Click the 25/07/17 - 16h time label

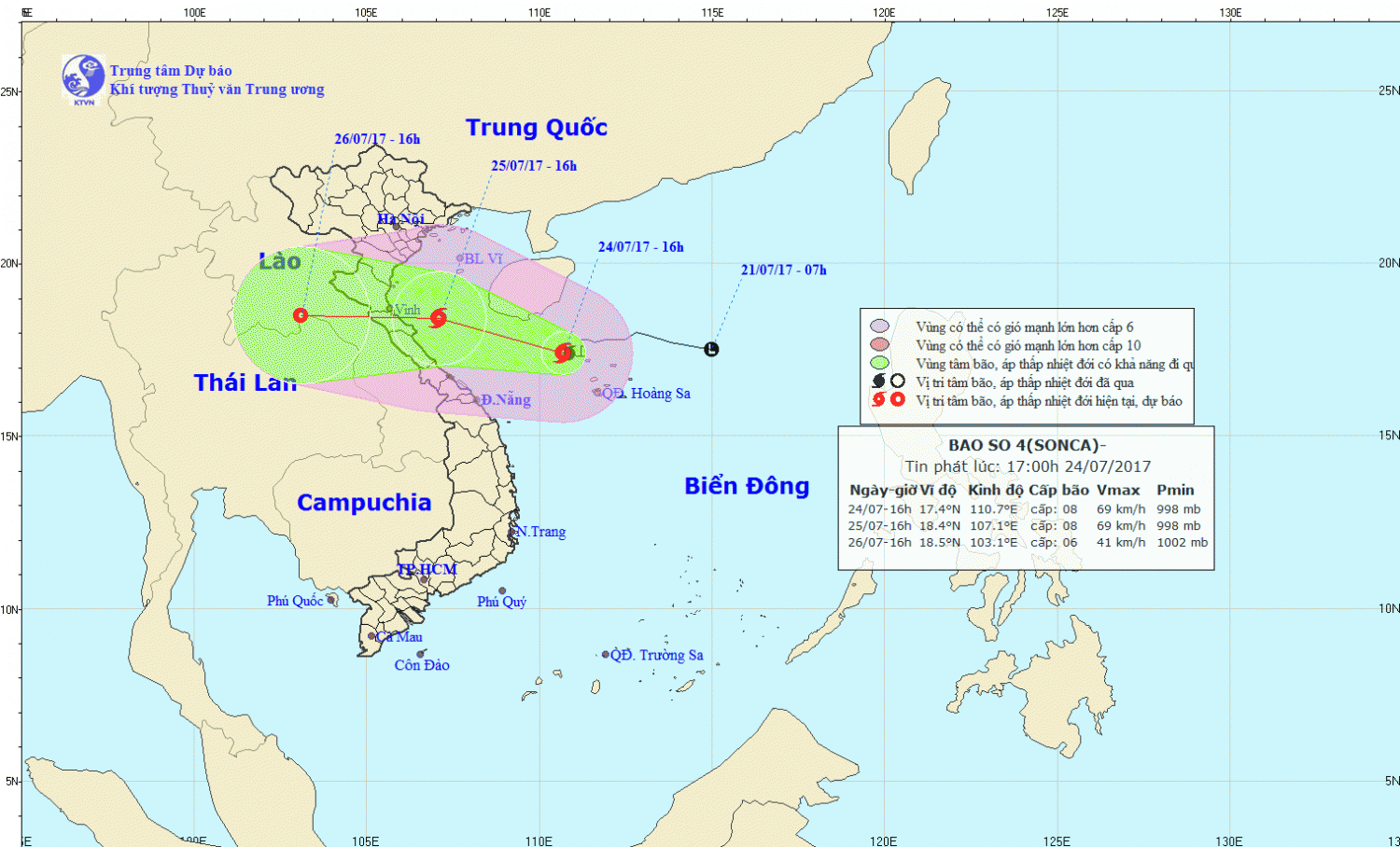(x=534, y=165)
